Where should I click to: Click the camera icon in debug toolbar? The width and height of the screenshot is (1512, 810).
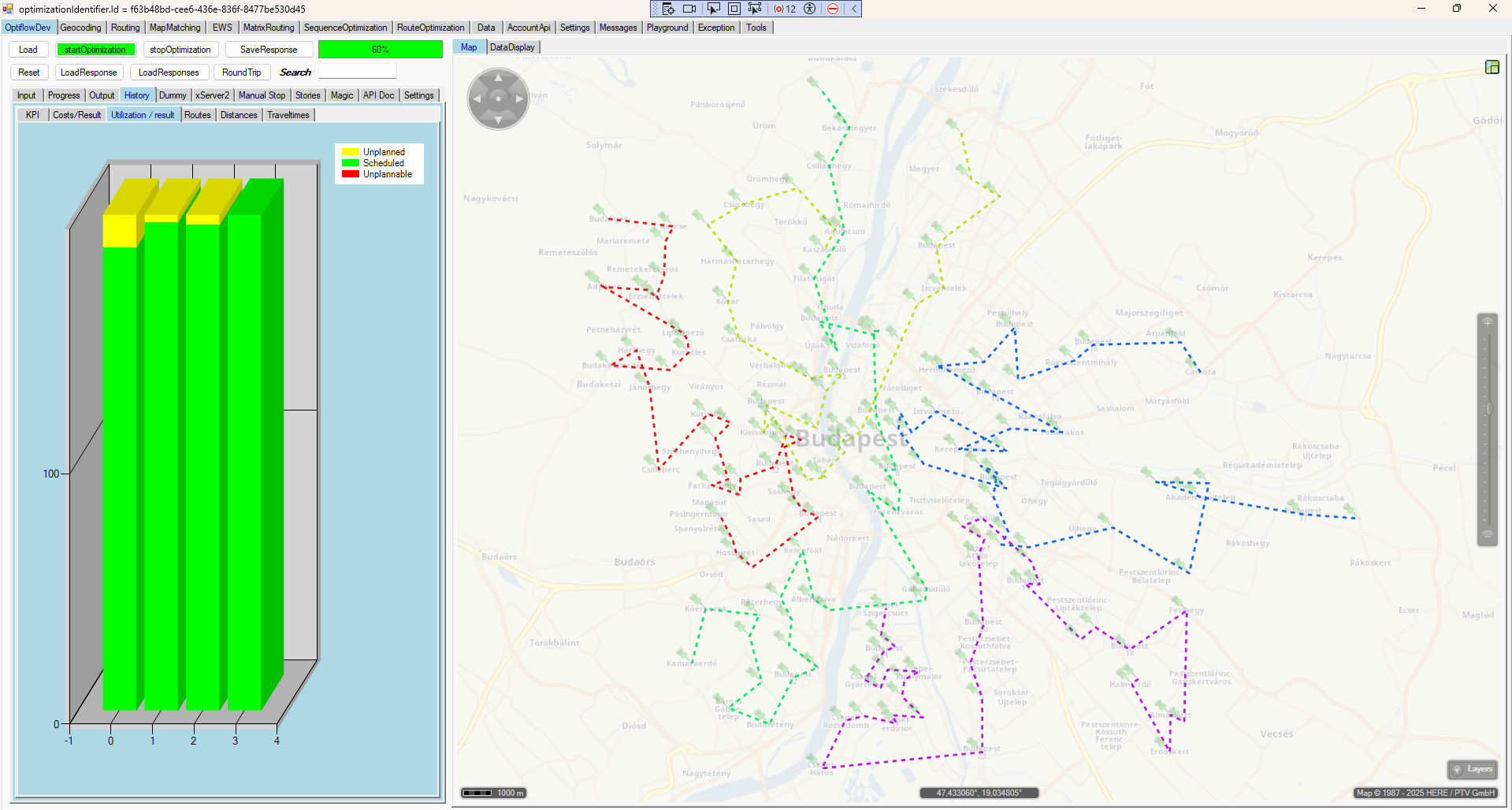point(689,9)
